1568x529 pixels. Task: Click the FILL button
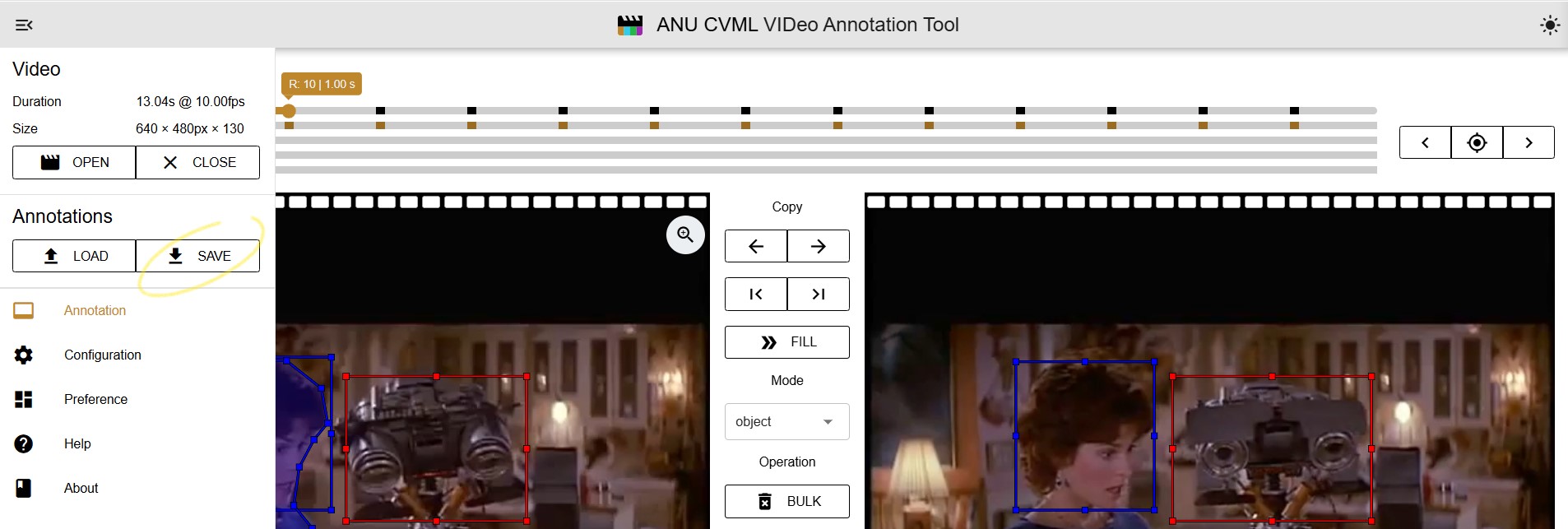786,342
